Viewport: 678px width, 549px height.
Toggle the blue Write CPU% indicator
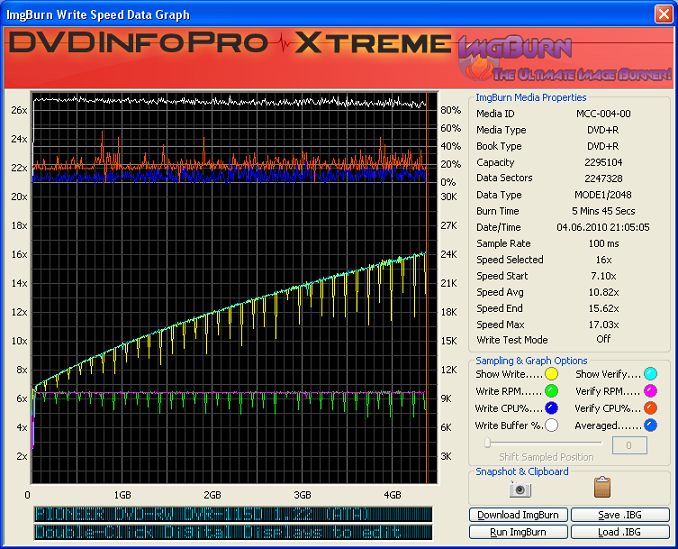point(551,408)
